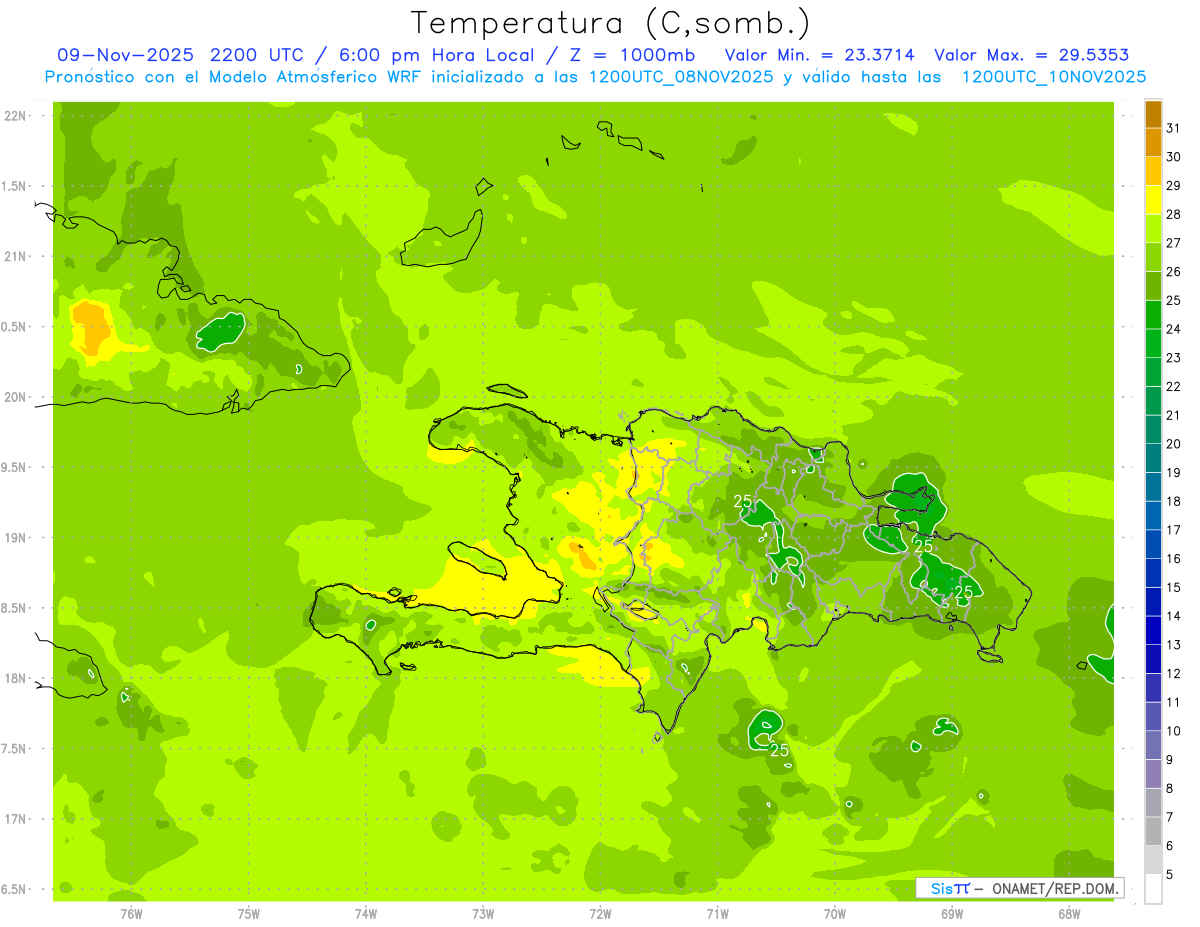Image resolution: width=1200 pixels, height=927 pixels.
Task: Pick the purple colorbar swatch between 9 and 10
Action: [x=1153, y=745]
